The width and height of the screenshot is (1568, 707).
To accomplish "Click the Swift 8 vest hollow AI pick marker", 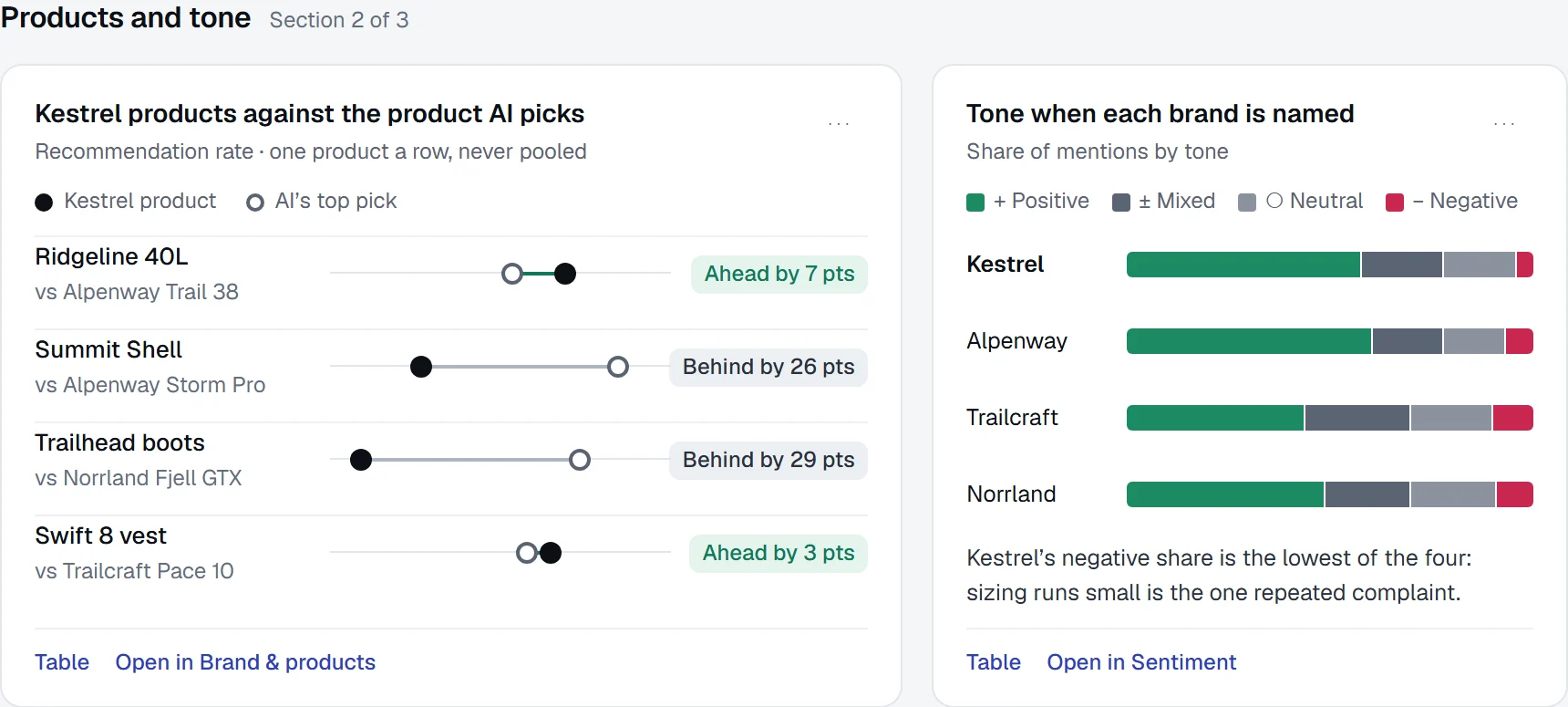I will 526,553.
